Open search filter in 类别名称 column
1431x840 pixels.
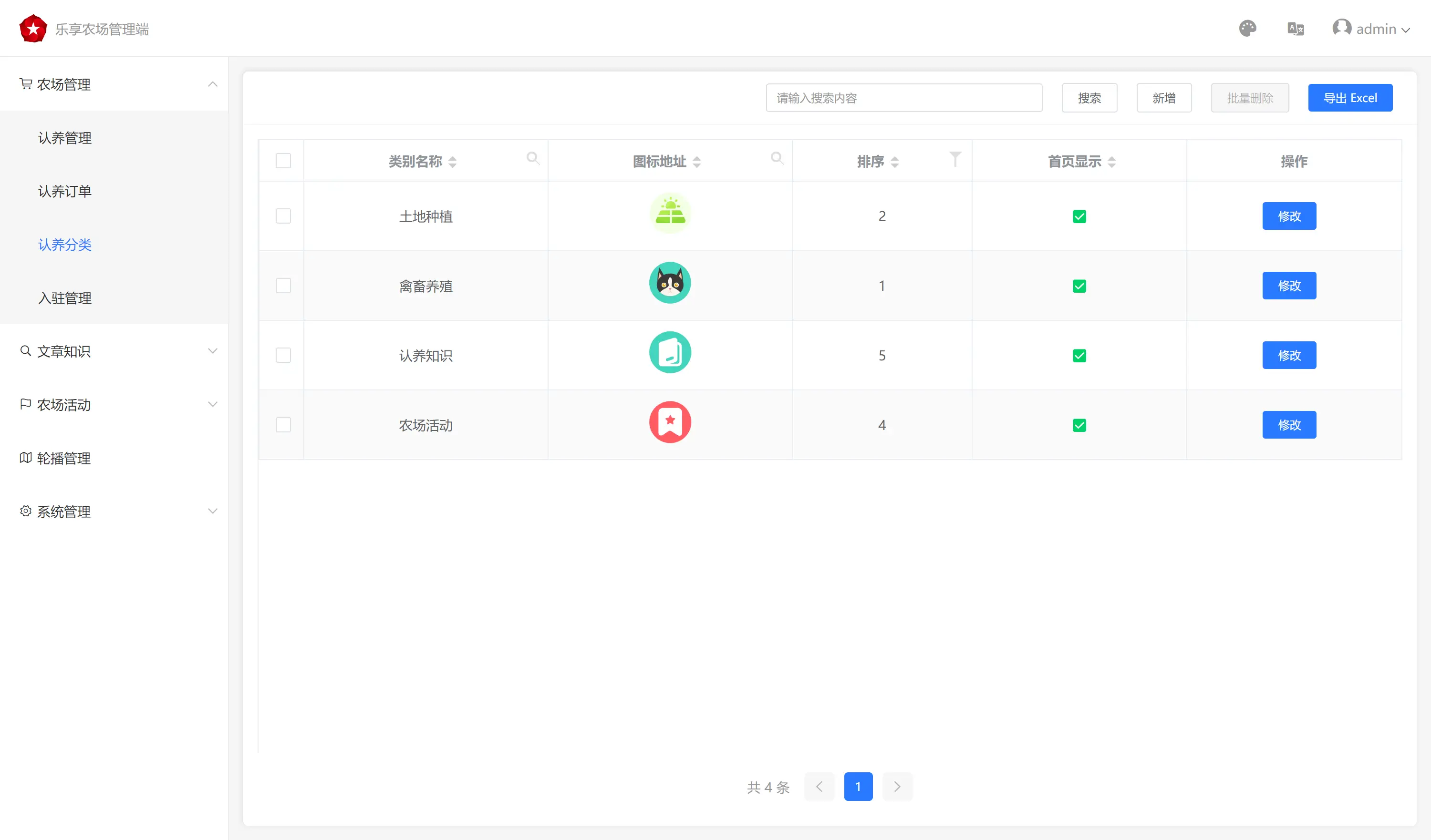pos(533,158)
